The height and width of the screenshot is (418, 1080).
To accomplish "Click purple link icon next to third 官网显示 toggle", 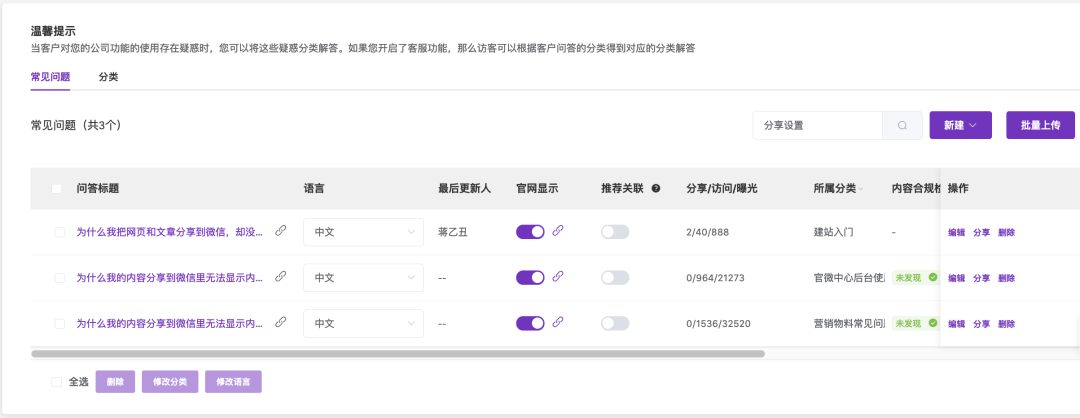I will (558, 323).
